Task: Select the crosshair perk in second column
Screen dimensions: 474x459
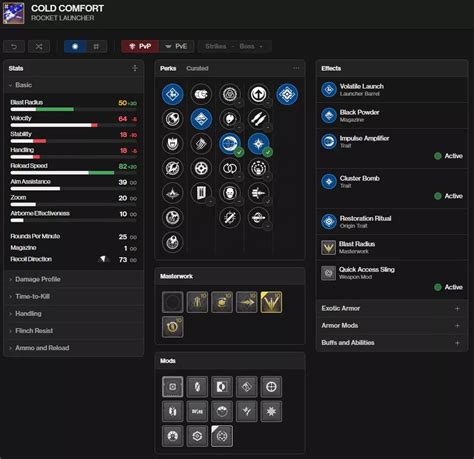Action: click(x=201, y=168)
